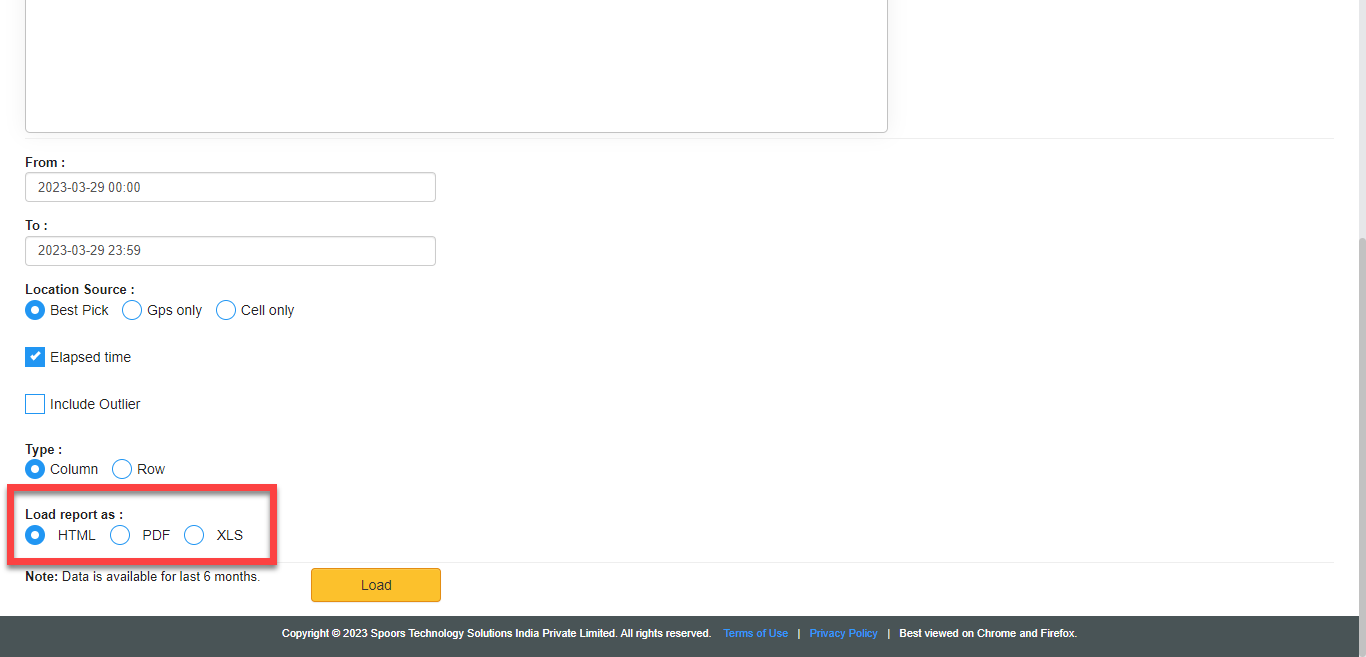Viewport: 1366px width, 657px height.
Task: Click the footer copyright text
Action: tap(496, 633)
